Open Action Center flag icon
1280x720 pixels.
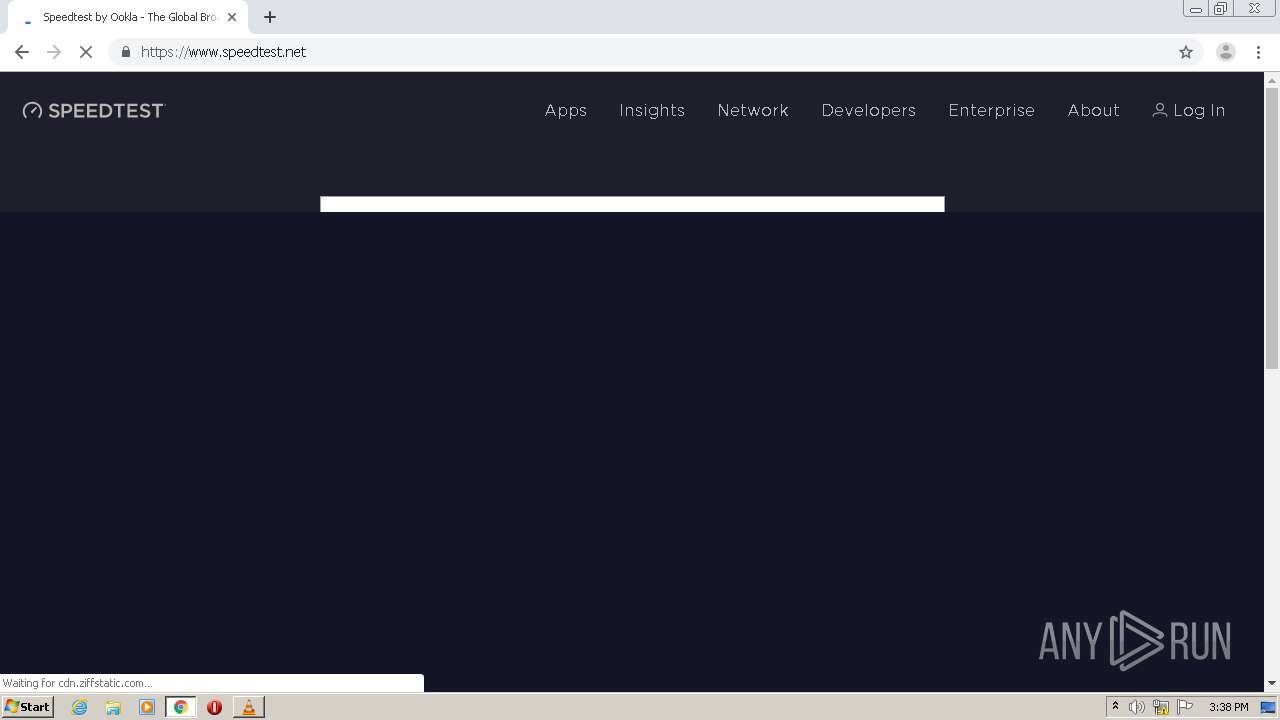[1185, 707]
